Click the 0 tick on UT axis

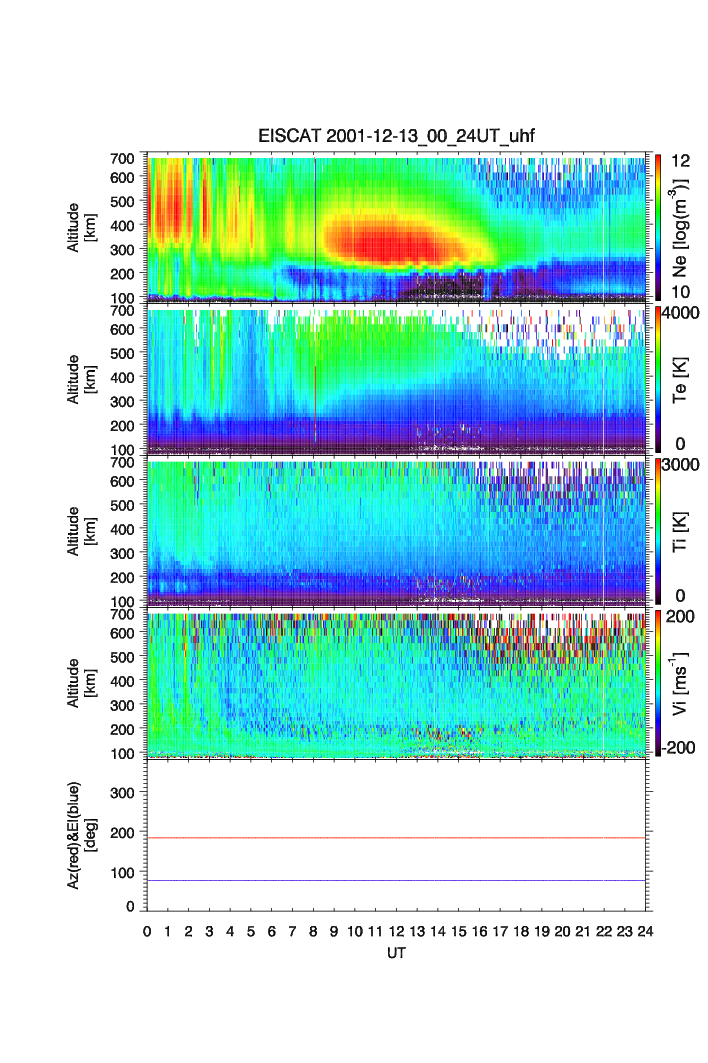tap(147, 931)
